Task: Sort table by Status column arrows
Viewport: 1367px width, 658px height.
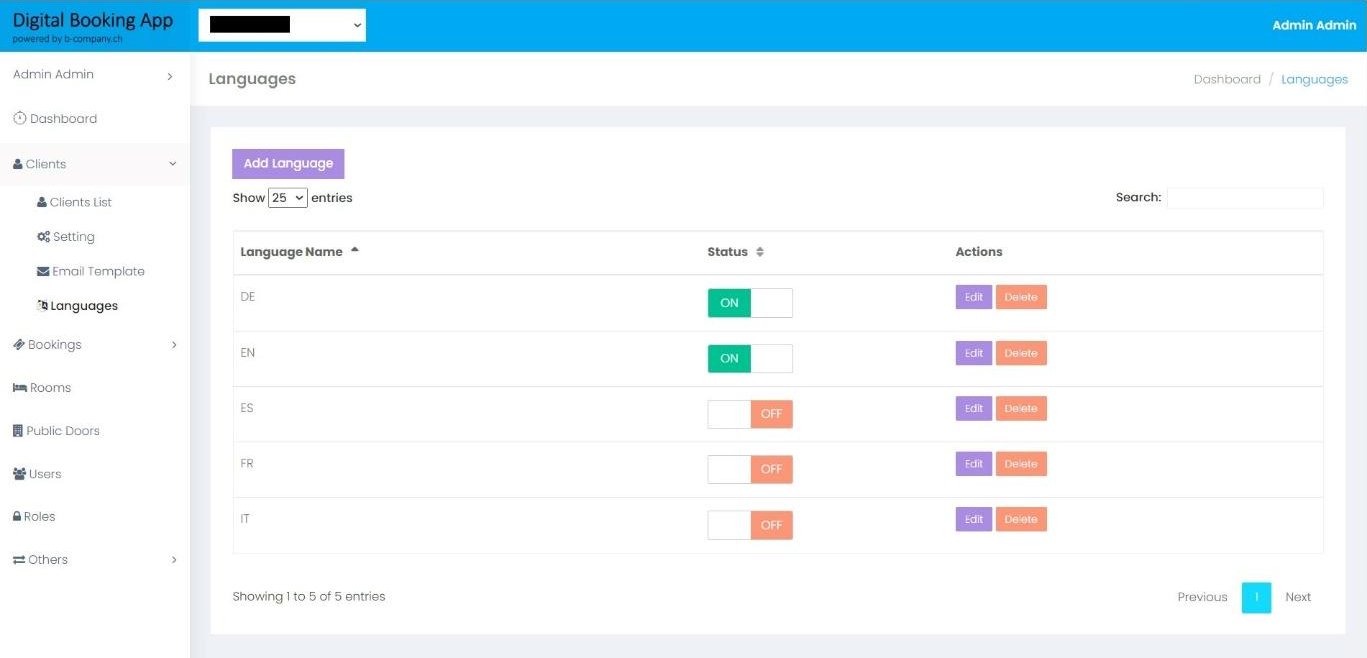Action: click(x=760, y=252)
